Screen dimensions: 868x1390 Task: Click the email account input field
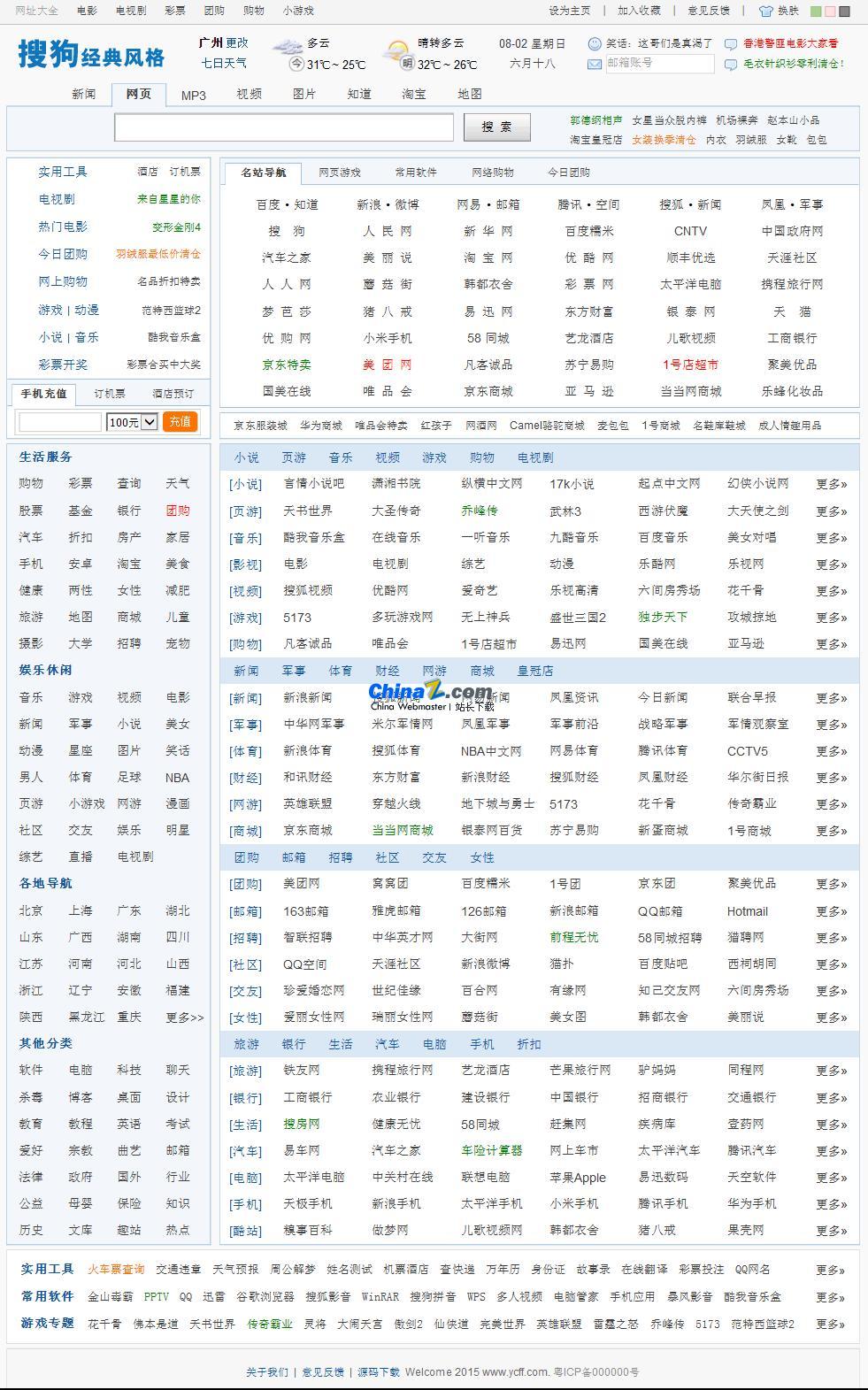coord(659,64)
